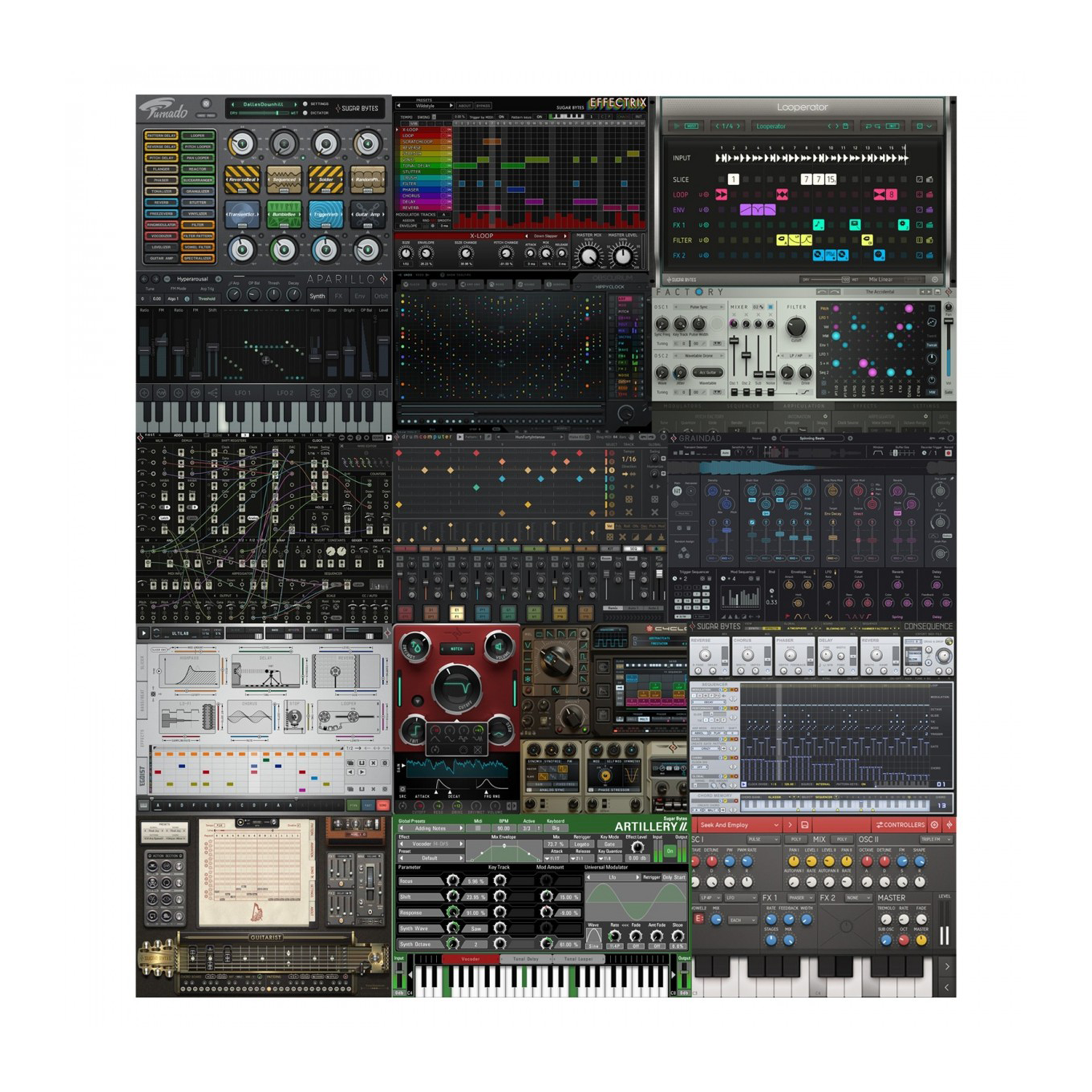Click the BYPASS button in Effectrix

click(x=483, y=106)
